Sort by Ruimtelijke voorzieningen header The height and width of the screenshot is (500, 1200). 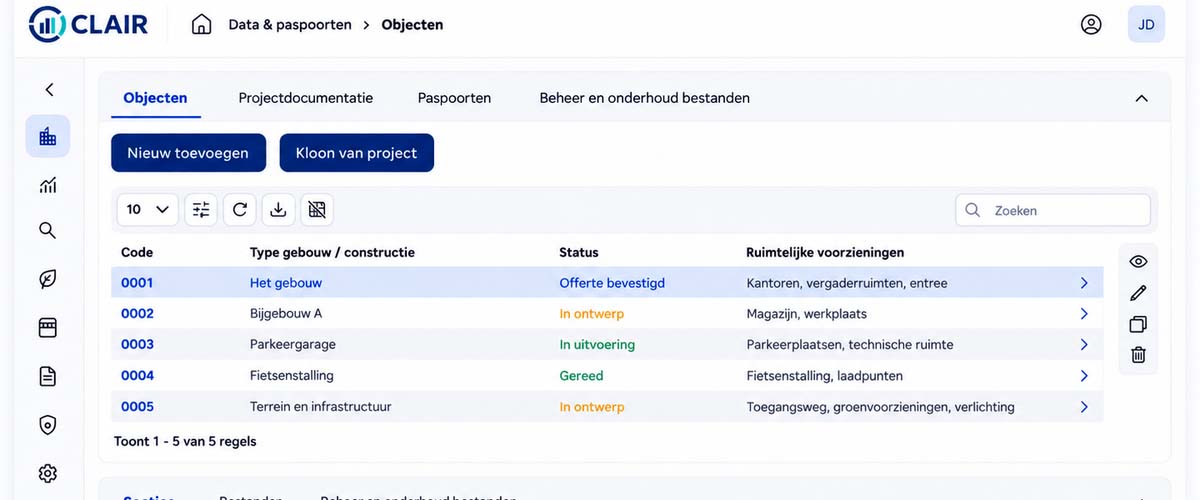pyautogui.click(x=825, y=253)
